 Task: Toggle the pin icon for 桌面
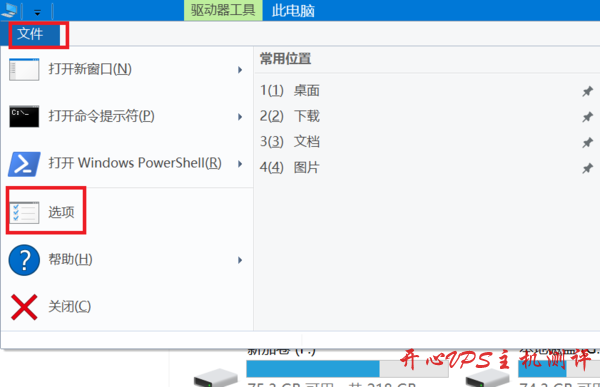coord(587,91)
